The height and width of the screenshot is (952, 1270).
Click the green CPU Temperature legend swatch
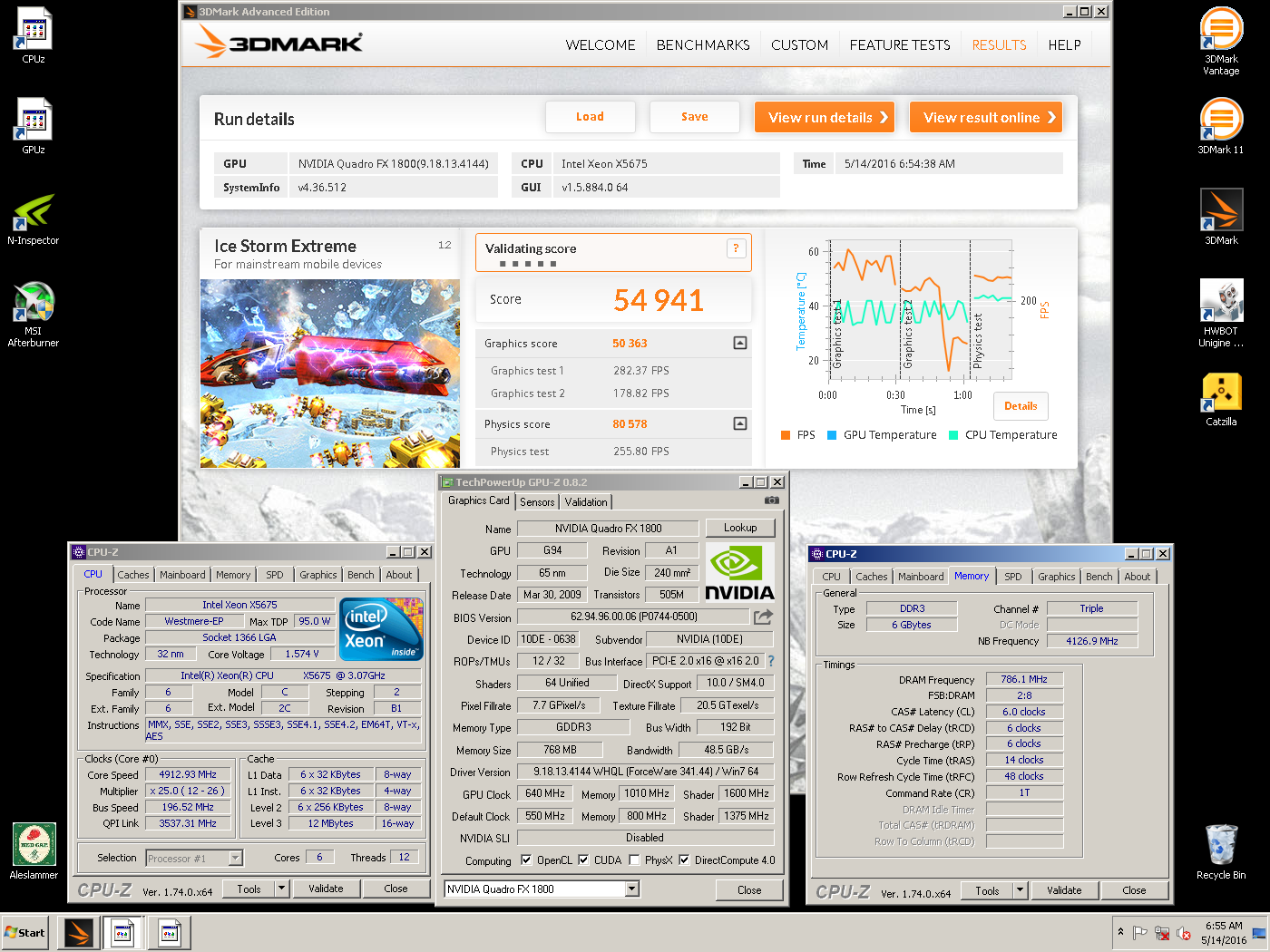(x=953, y=435)
